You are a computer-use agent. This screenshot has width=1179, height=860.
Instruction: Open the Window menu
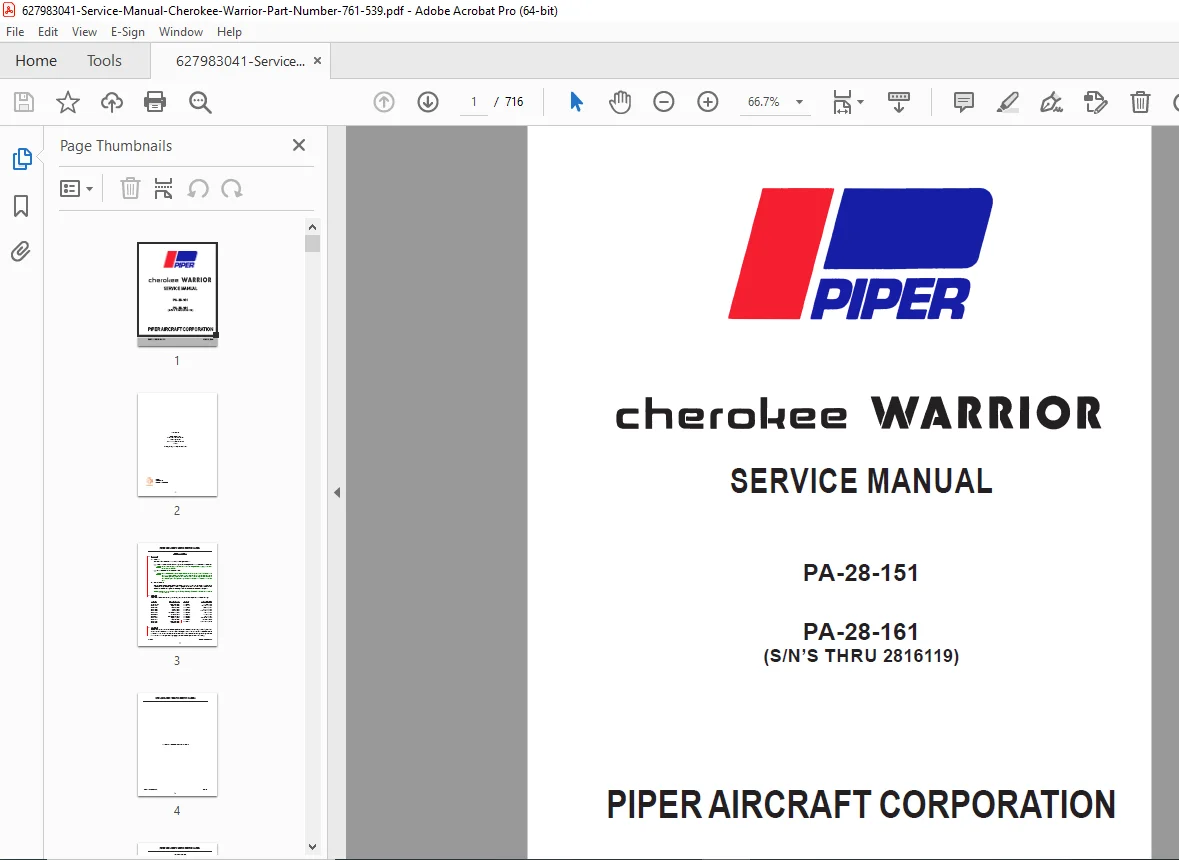(x=180, y=32)
